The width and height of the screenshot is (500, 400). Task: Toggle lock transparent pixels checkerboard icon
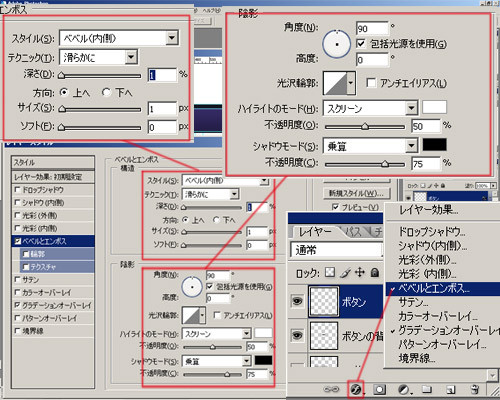[330, 273]
